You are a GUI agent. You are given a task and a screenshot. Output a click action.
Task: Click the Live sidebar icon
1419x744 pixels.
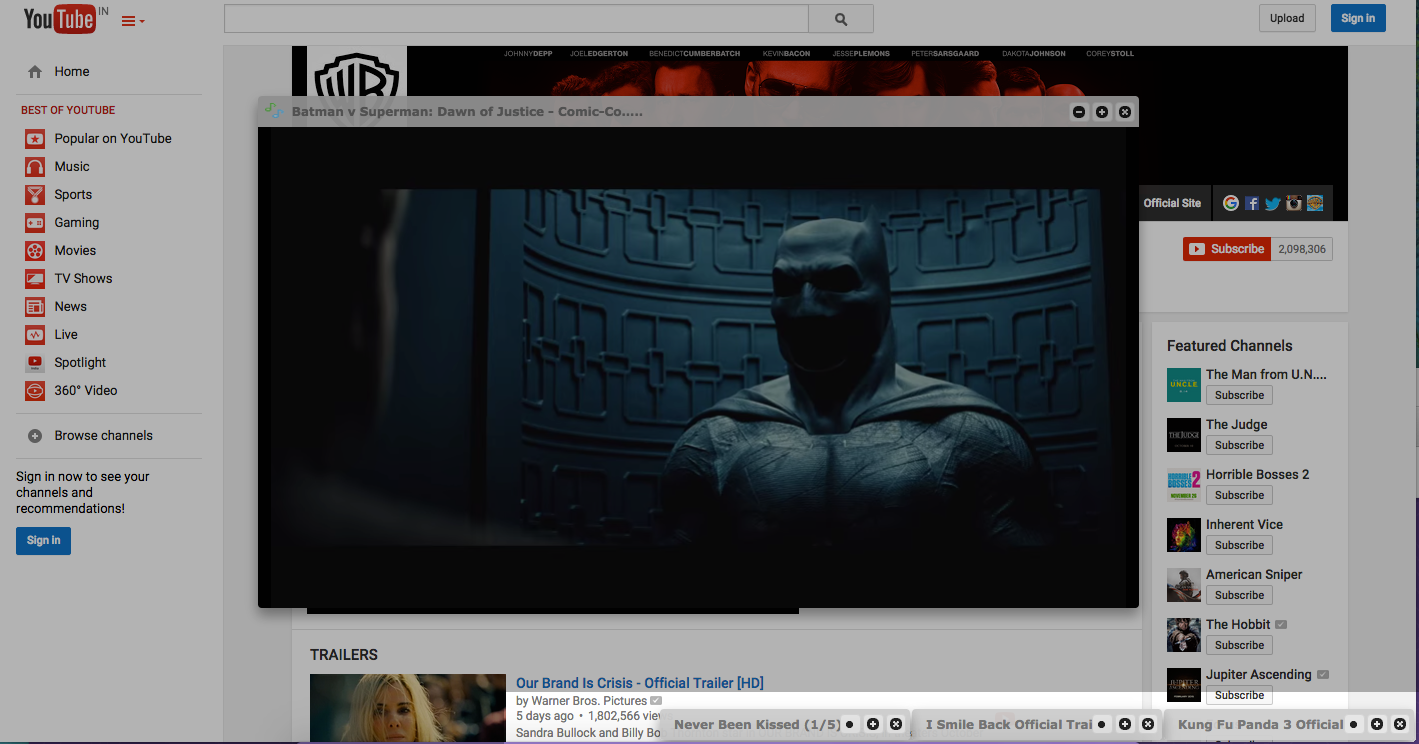point(35,335)
